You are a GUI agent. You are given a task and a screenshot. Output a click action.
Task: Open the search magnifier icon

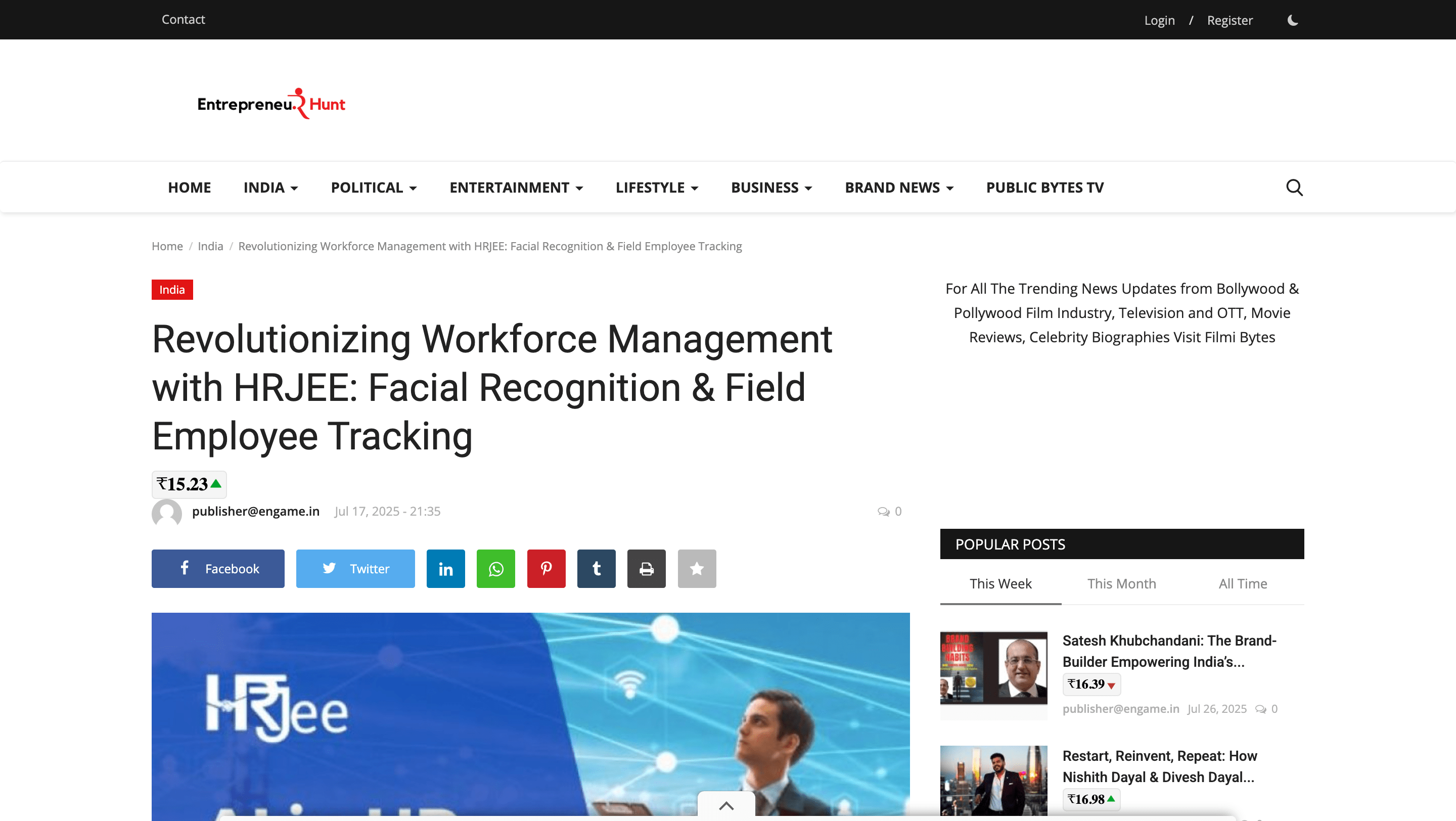(1294, 187)
